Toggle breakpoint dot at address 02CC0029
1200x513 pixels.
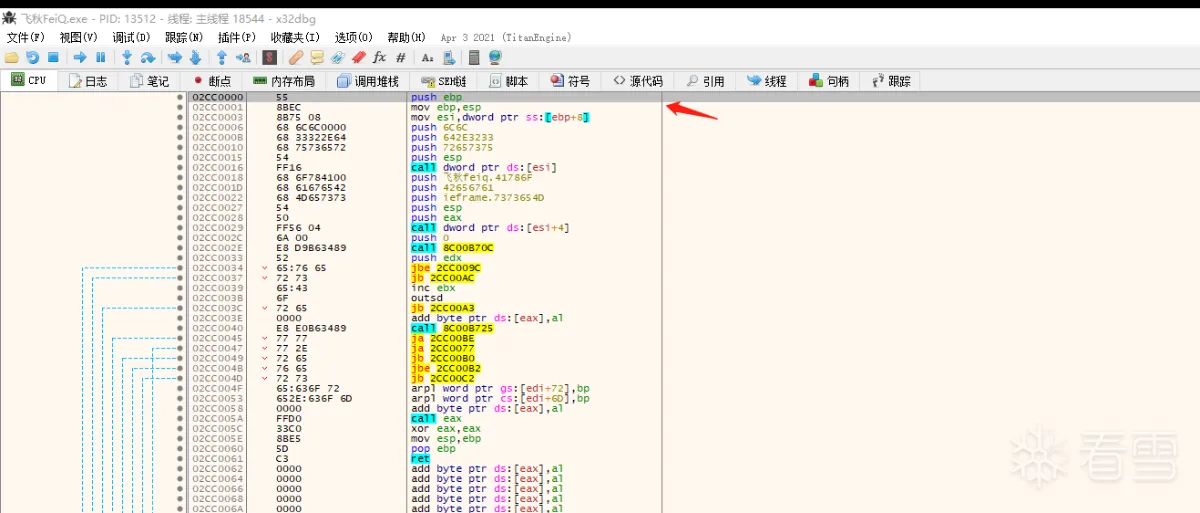click(x=180, y=227)
